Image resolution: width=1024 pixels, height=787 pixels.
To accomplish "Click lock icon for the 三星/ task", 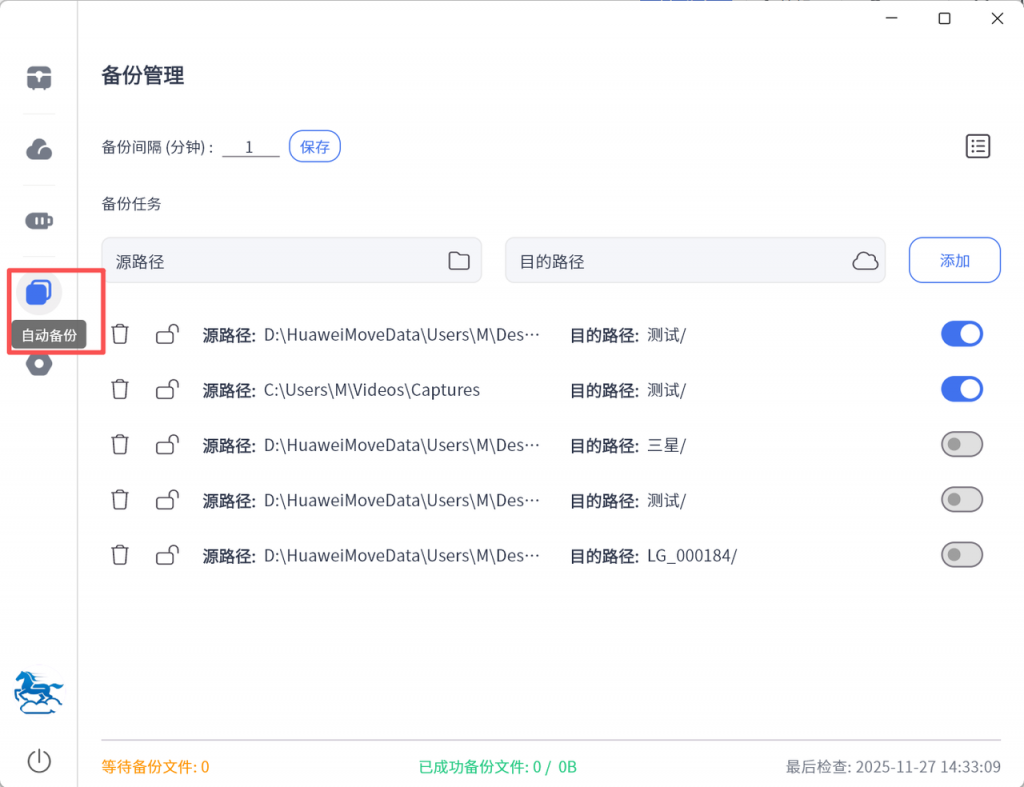I will tap(167, 444).
